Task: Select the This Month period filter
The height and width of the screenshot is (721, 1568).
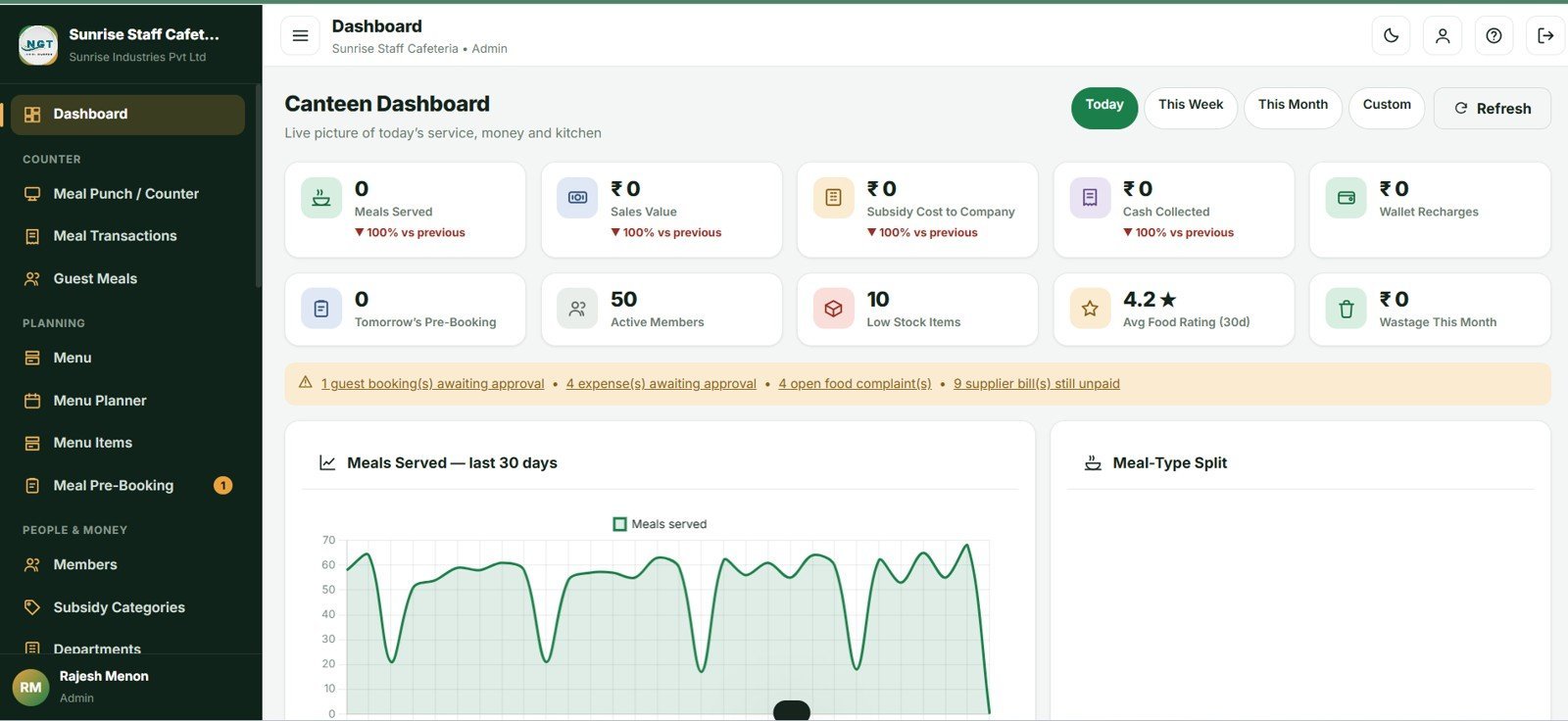Action: tap(1293, 108)
